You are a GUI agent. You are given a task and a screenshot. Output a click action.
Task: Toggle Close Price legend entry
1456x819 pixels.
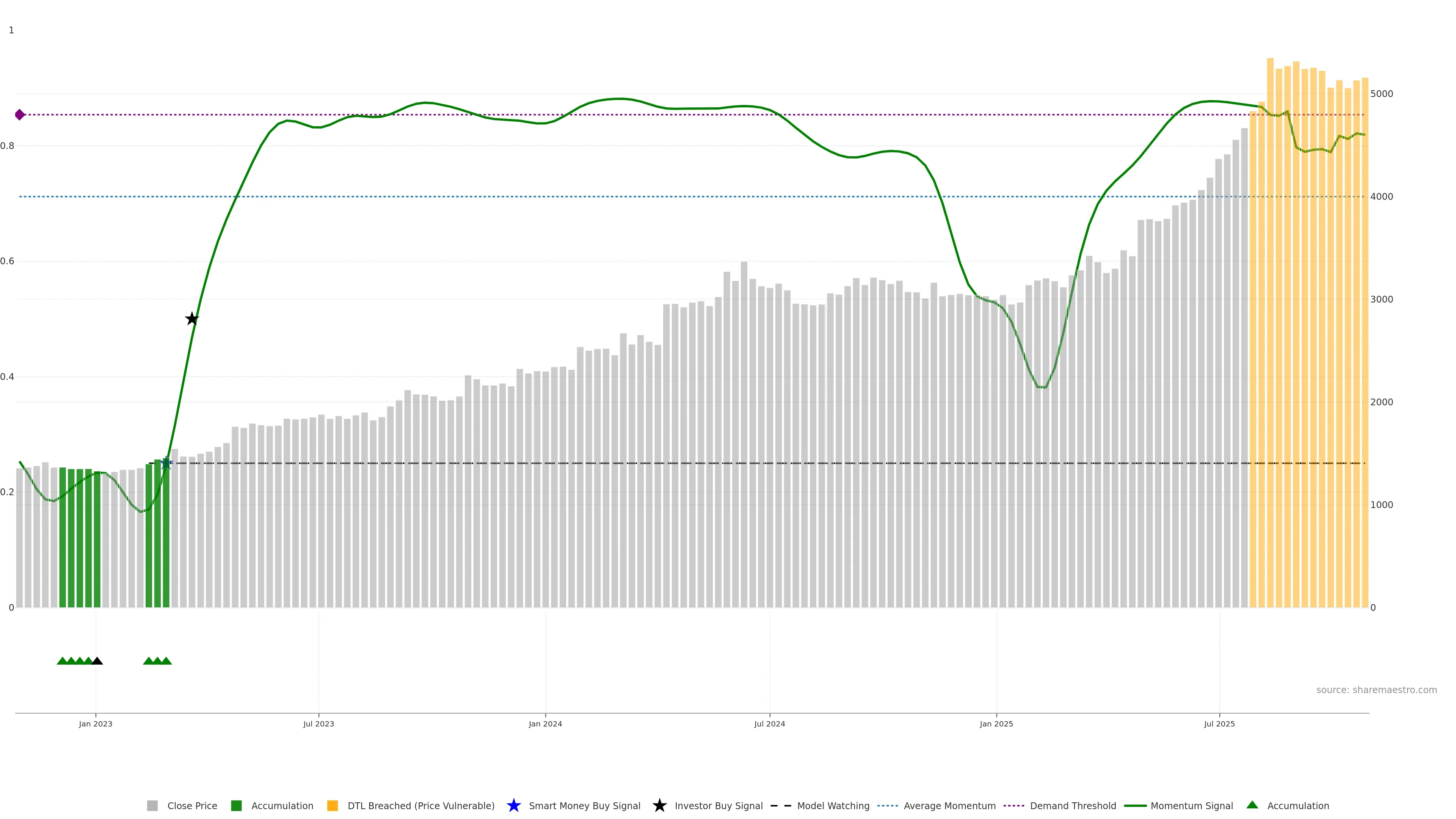[x=191, y=806]
